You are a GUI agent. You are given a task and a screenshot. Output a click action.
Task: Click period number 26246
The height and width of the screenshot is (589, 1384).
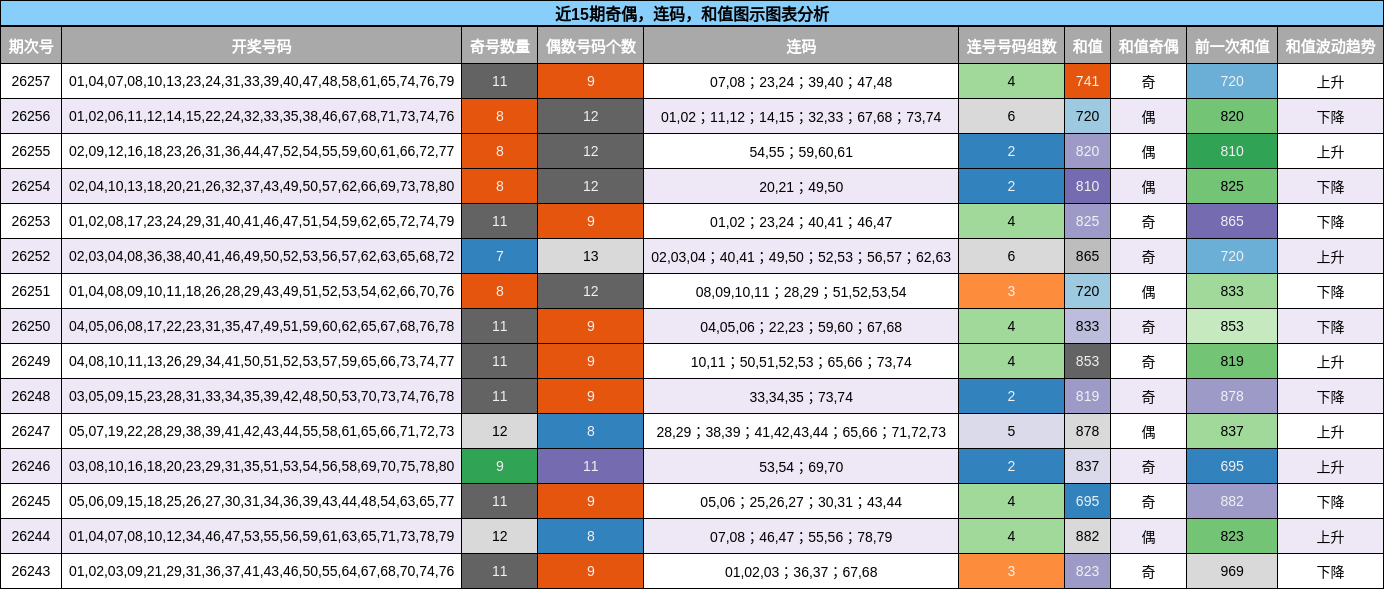[31, 466]
